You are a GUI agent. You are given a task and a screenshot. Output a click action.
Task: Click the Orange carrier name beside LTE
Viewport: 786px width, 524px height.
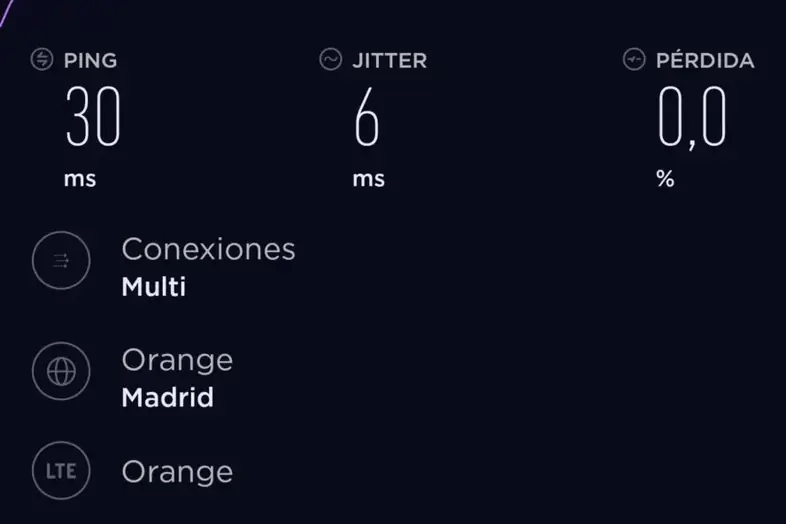[177, 472]
